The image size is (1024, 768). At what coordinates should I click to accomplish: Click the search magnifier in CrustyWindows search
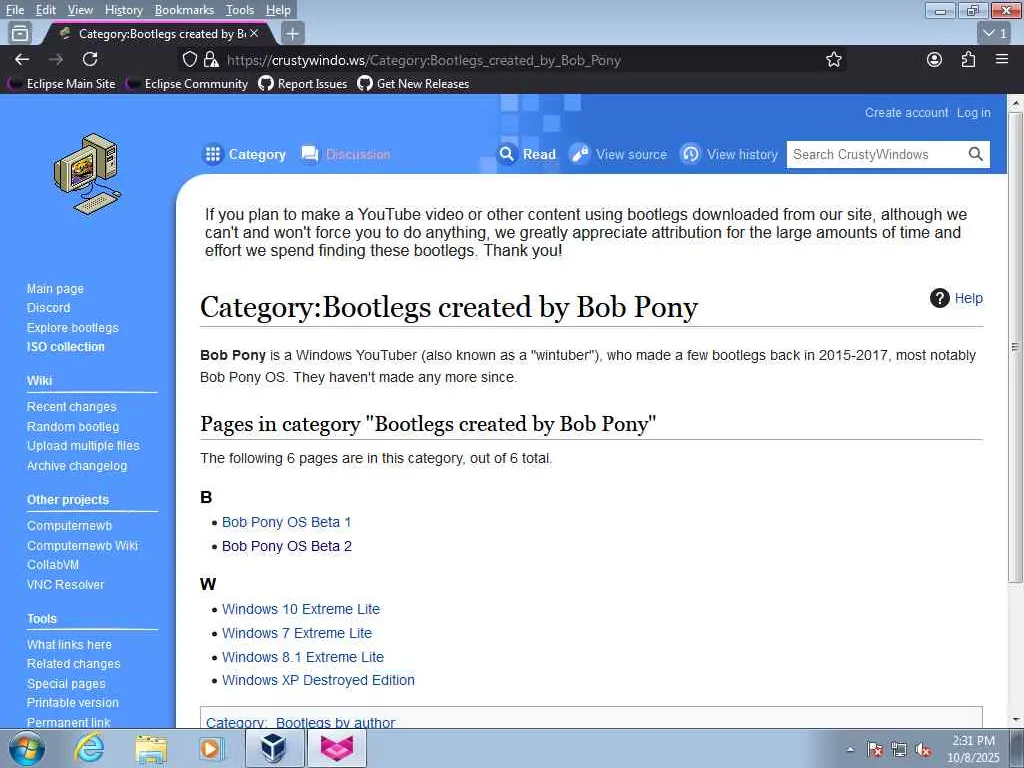[x=975, y=154]
